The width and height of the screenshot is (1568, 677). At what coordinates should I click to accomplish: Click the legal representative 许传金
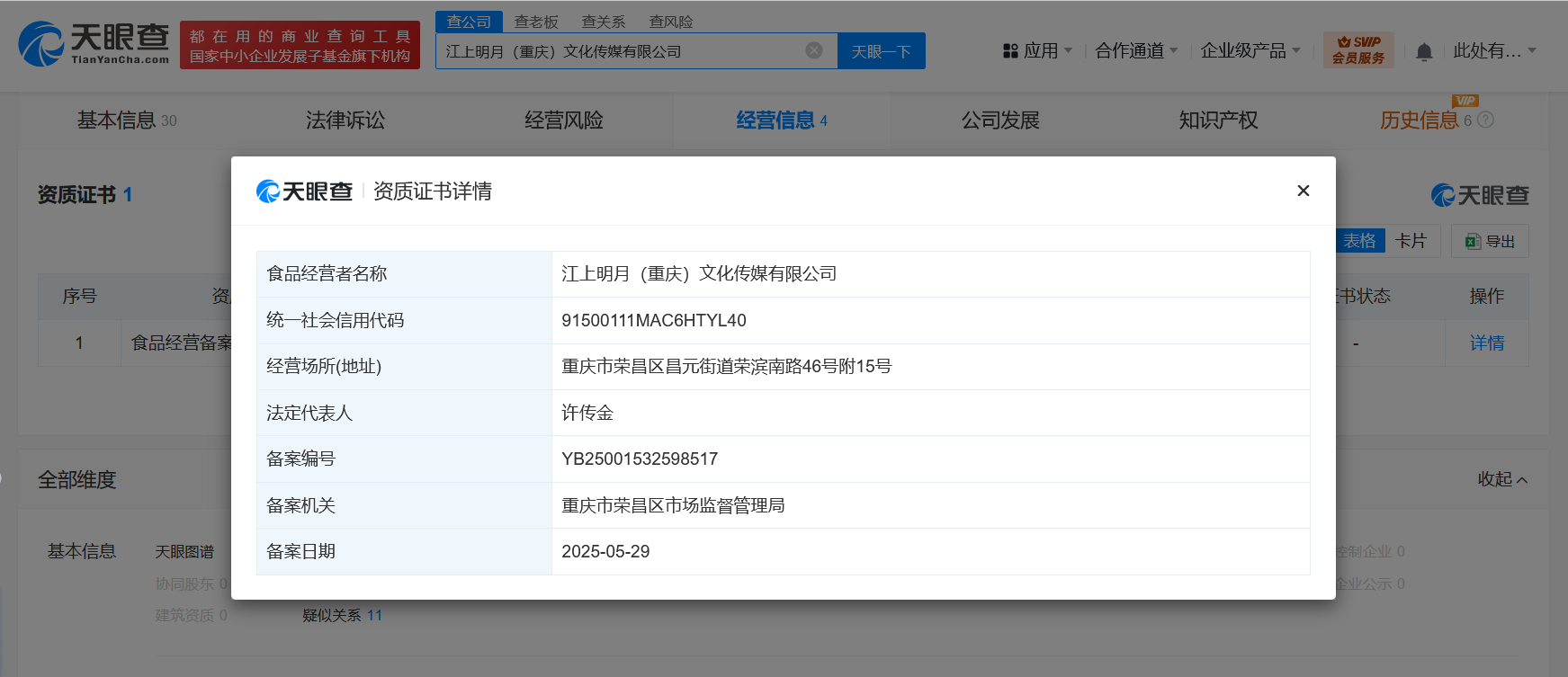[x=587, y=413]
